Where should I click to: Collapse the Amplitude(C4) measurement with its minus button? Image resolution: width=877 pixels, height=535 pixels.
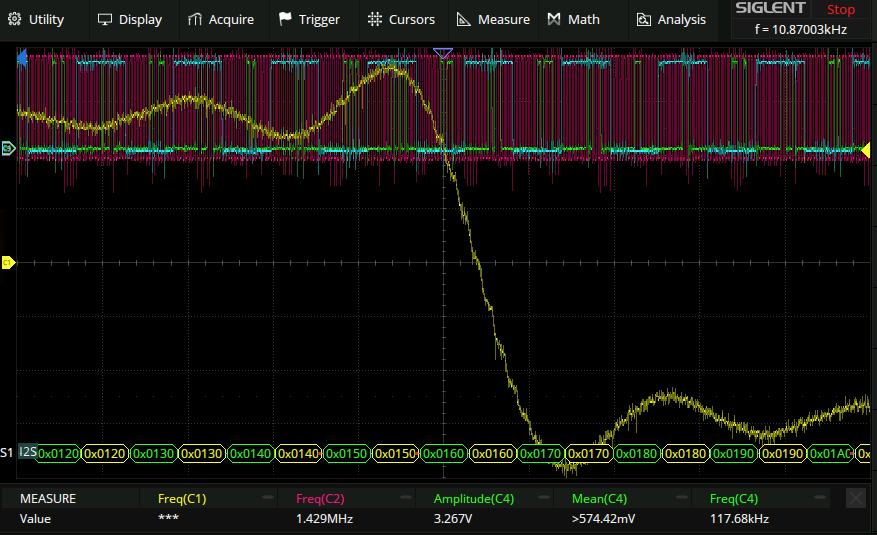pos(544,498)
